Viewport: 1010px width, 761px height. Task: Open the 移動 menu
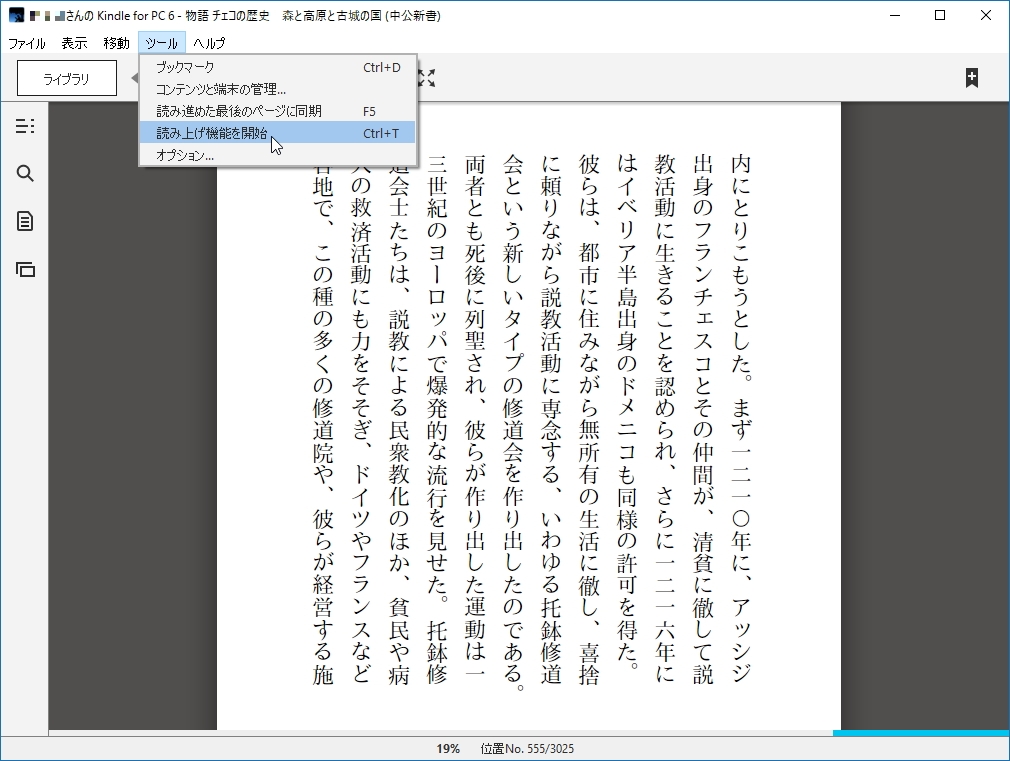point(116,43)
